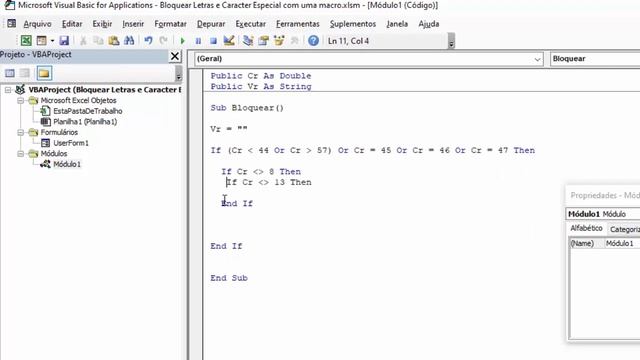Open the Ferramentas menu
This screenshot has width=640, height=360.
298,24
